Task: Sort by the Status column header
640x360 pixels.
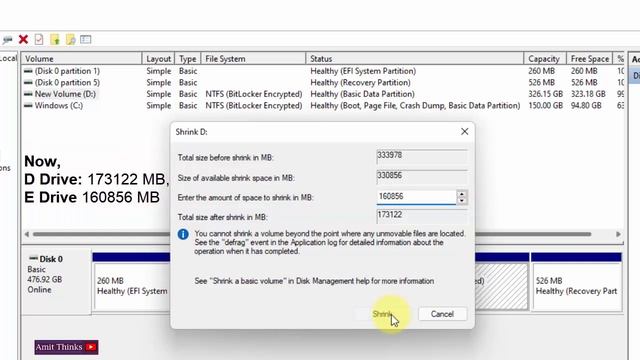Action: 414,59
